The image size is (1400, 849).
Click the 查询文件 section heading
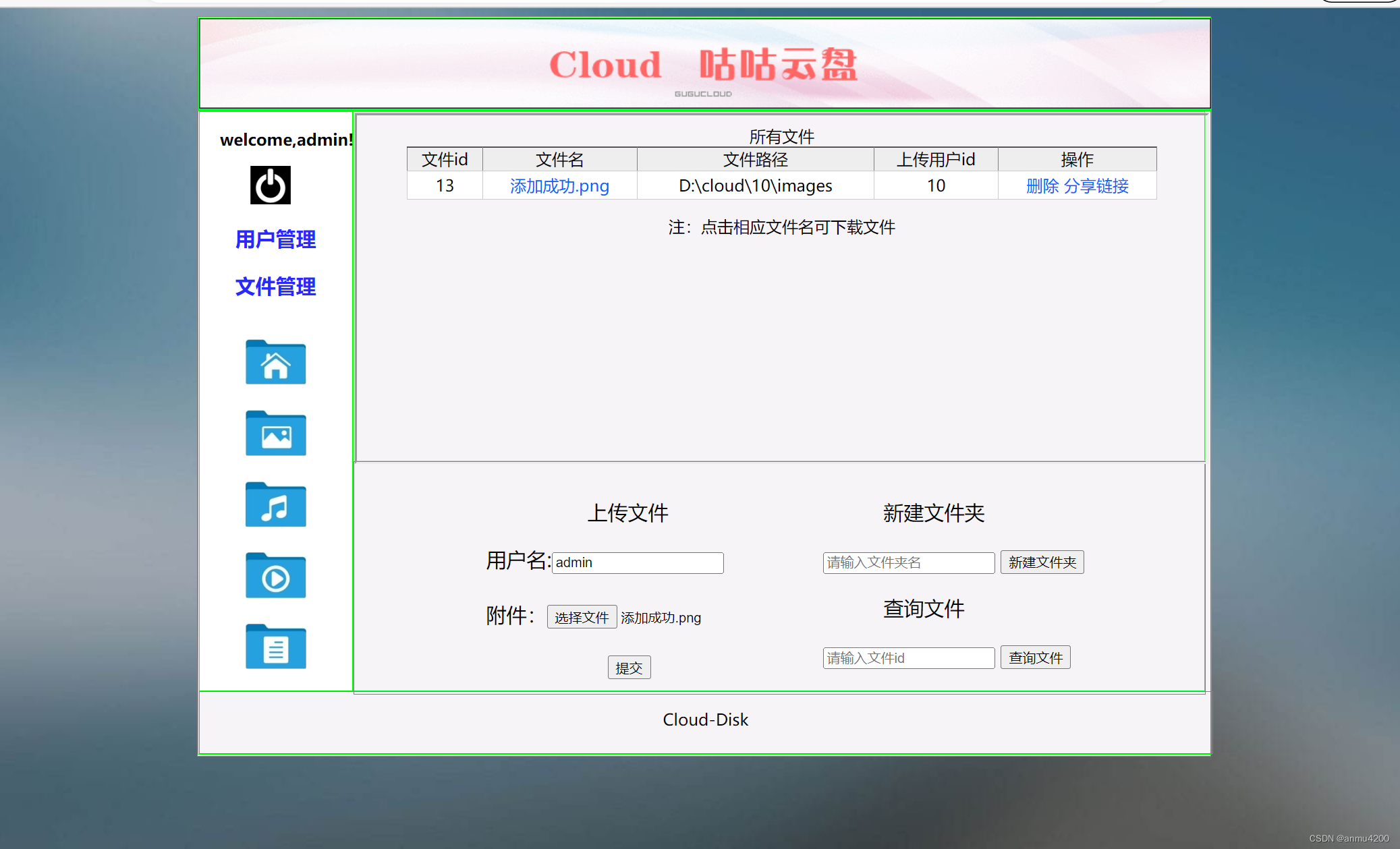924,608
